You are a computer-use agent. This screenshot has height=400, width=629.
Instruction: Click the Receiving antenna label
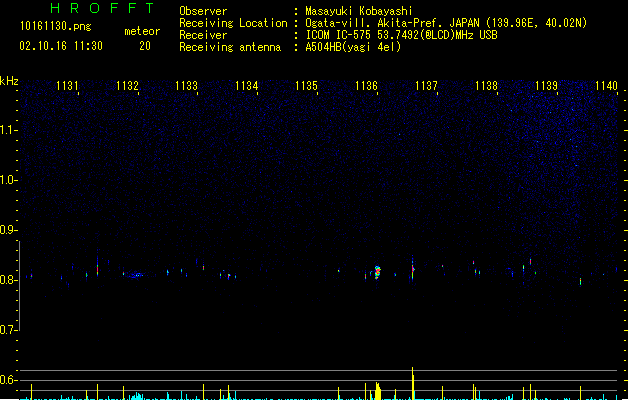click(x=230, y=47)
